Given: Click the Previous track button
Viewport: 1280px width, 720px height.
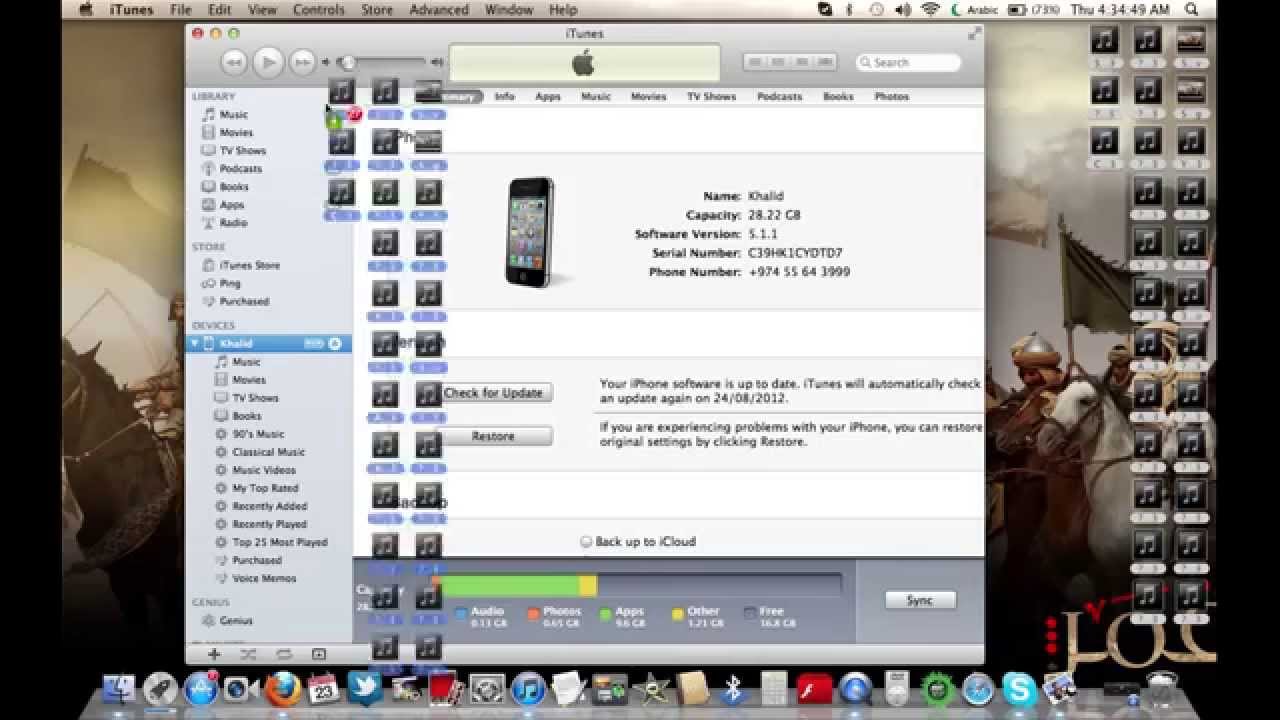Looking at the screenshot, I should click(x=234, y=62).
